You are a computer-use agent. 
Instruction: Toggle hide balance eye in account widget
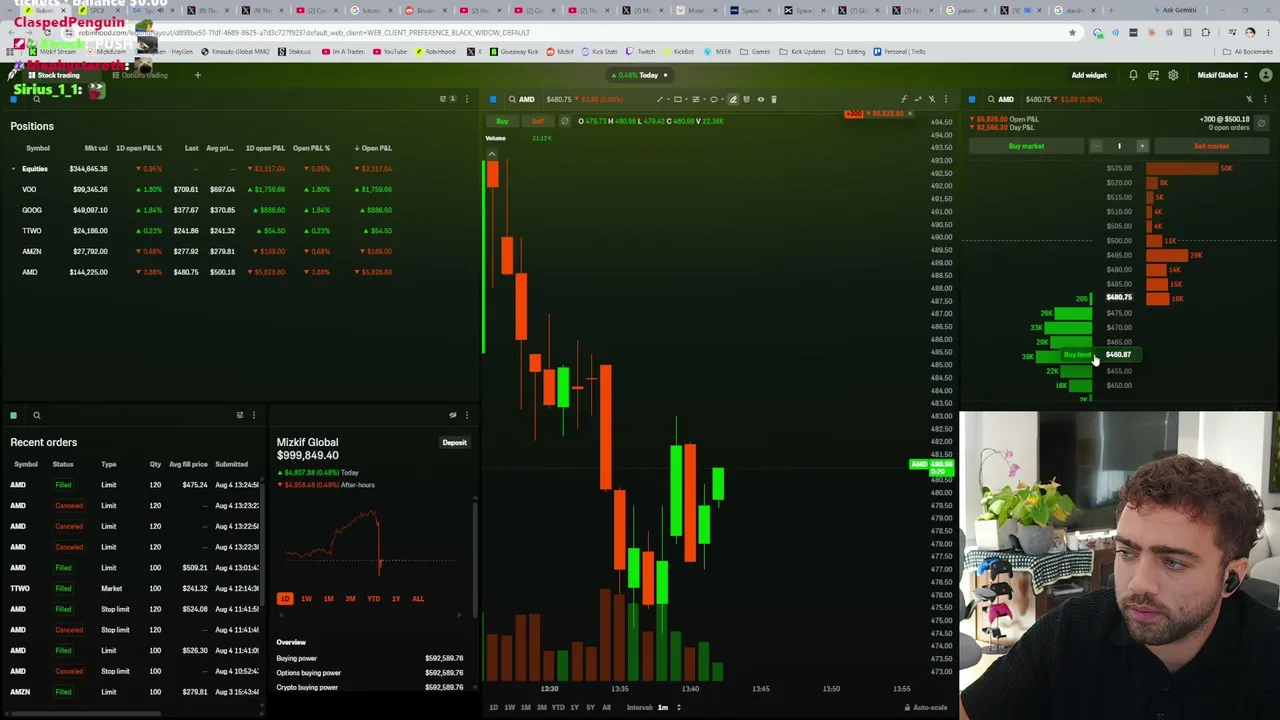(x=453, y=415)
